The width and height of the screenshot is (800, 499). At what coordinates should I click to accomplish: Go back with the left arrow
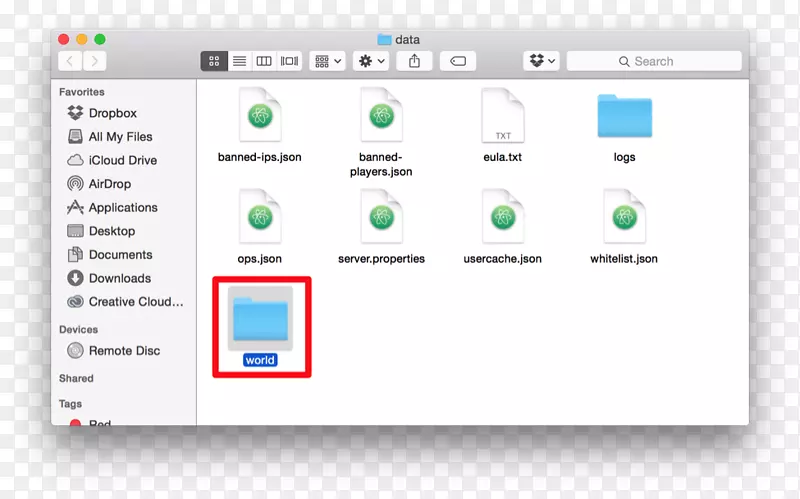coord(70,61)
